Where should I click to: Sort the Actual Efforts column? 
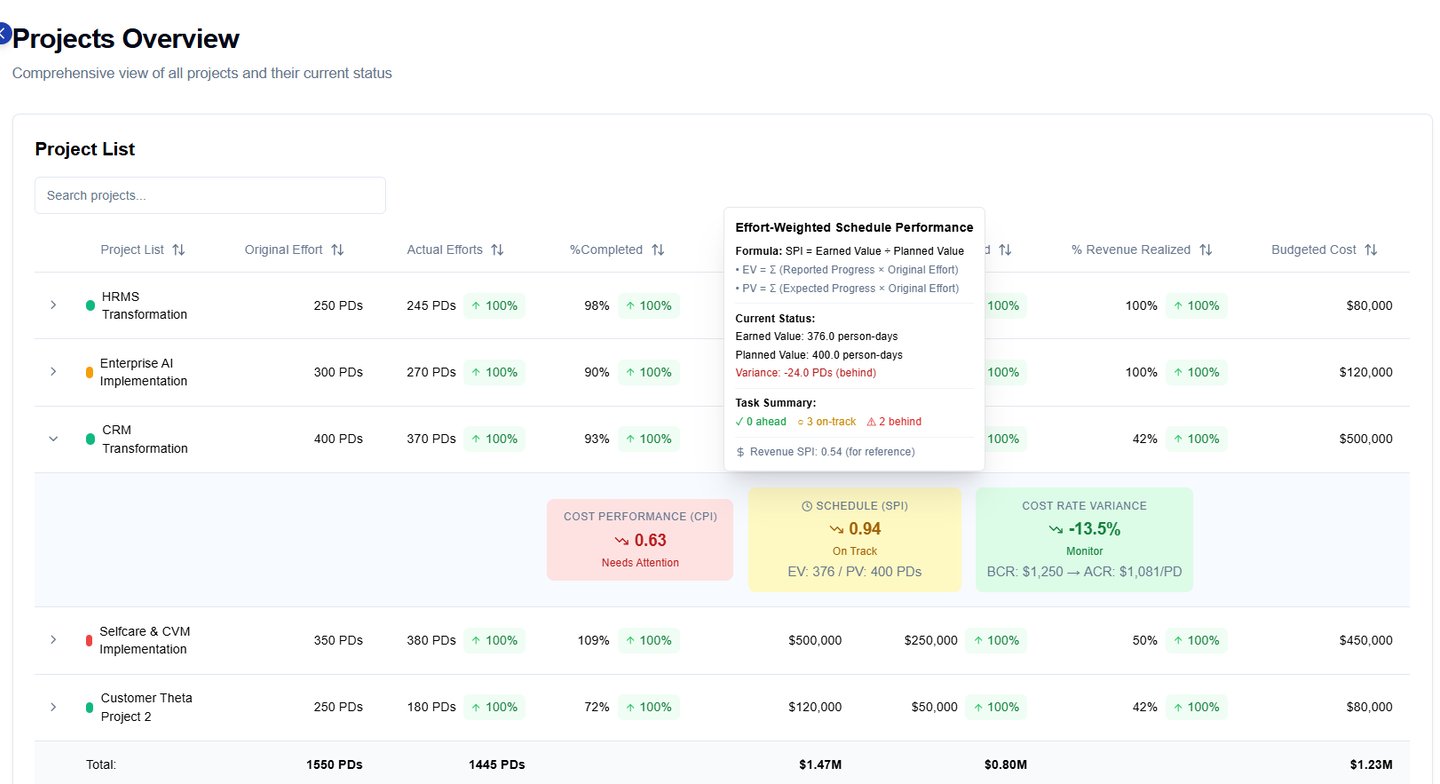coord(497,250)
